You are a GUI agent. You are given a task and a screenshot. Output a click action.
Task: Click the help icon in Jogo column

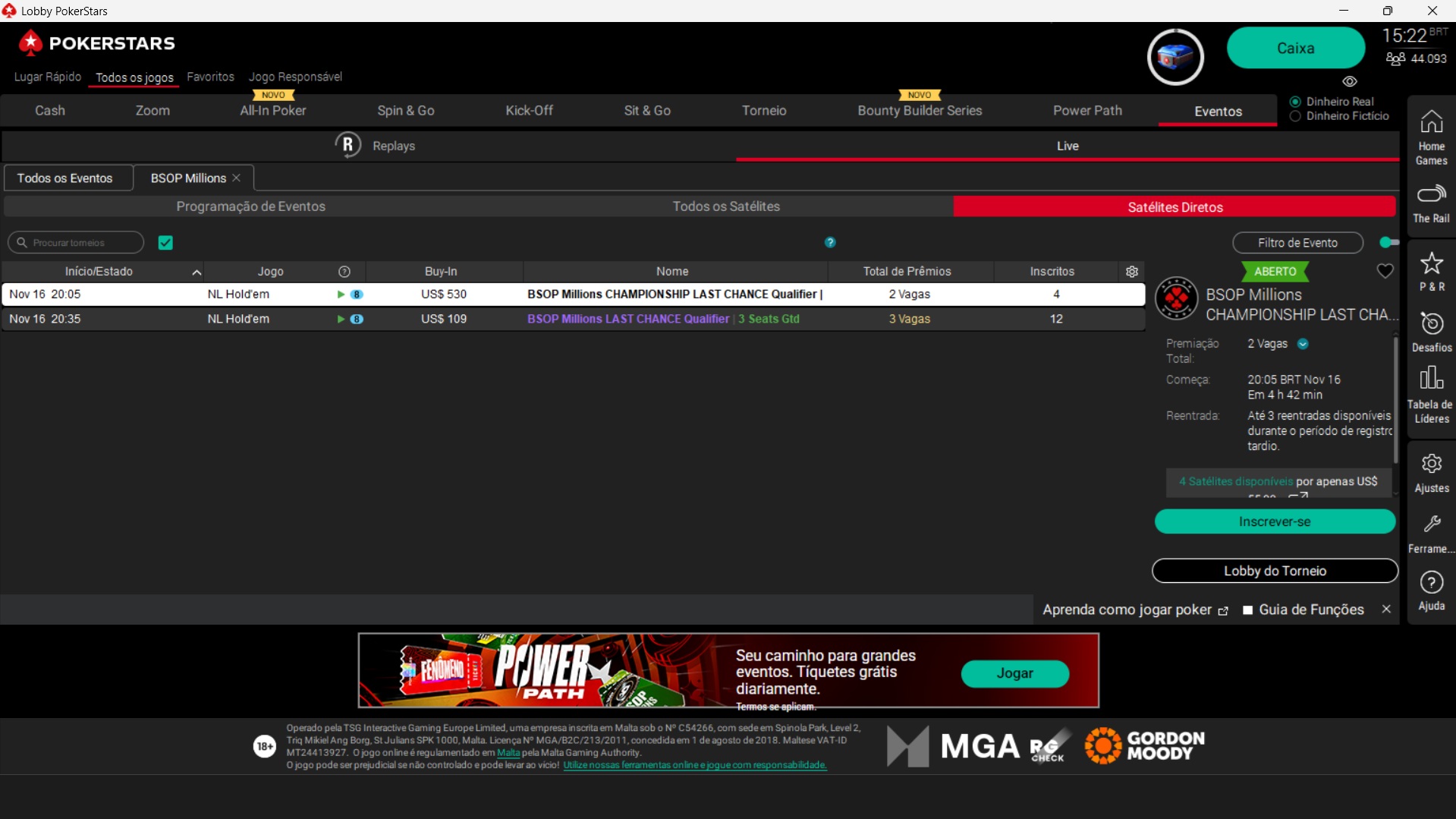click(344, 272)
